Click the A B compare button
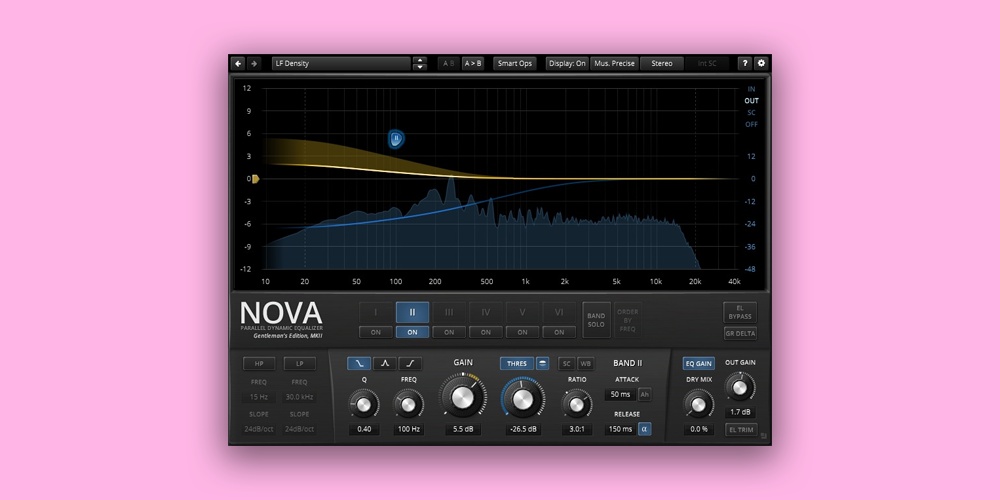Screen dimensions: 1000x500 448,63
